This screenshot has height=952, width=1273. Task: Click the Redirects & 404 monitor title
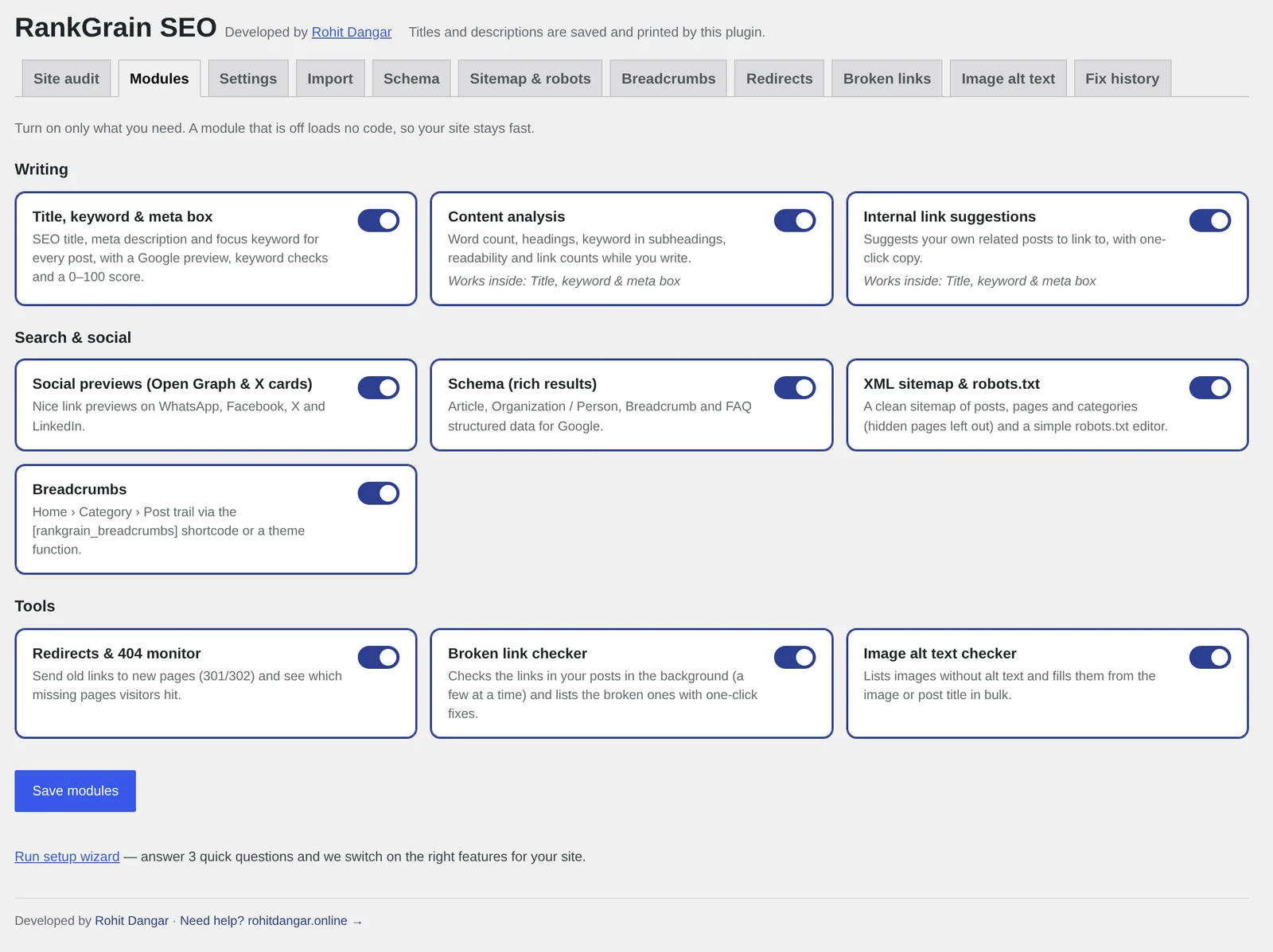point(116,653)
